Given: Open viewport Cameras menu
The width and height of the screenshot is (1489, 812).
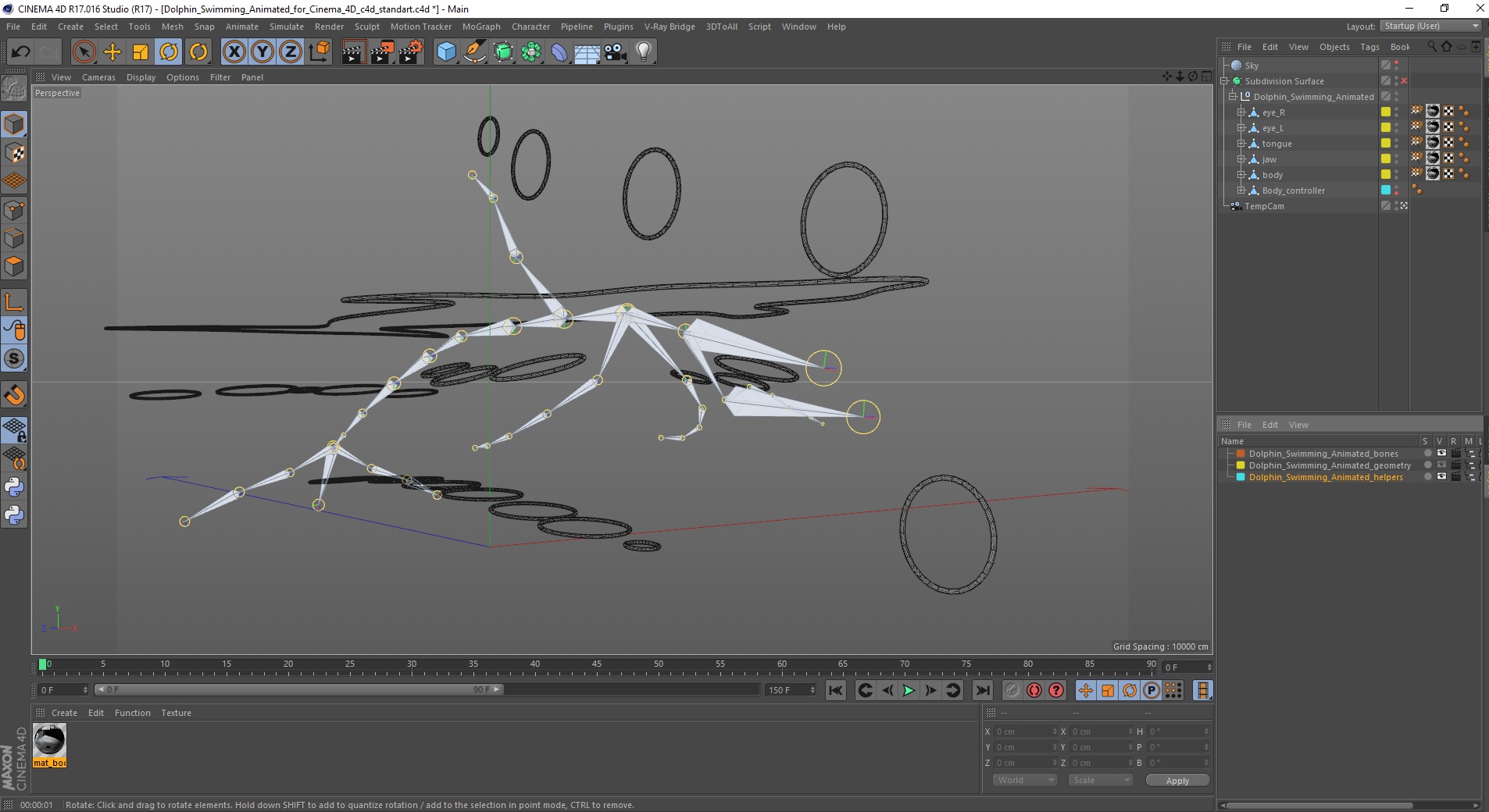Looking at the screenshot, I should [98, 77].
